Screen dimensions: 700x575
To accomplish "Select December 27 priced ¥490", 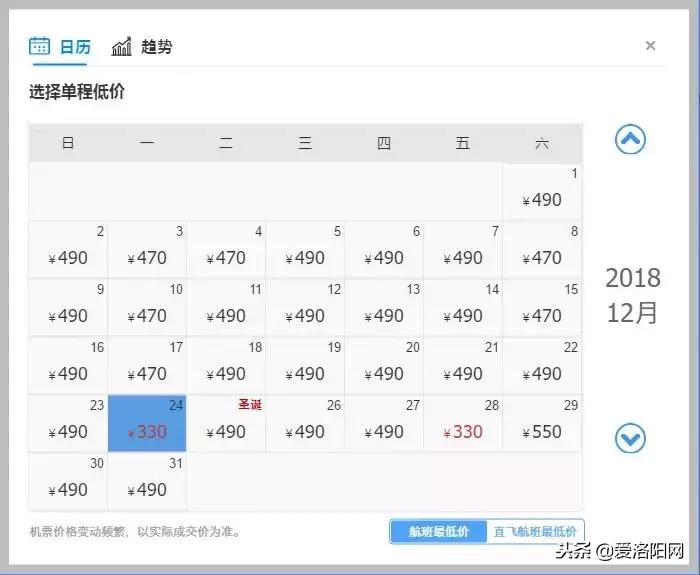I will 384,424.
